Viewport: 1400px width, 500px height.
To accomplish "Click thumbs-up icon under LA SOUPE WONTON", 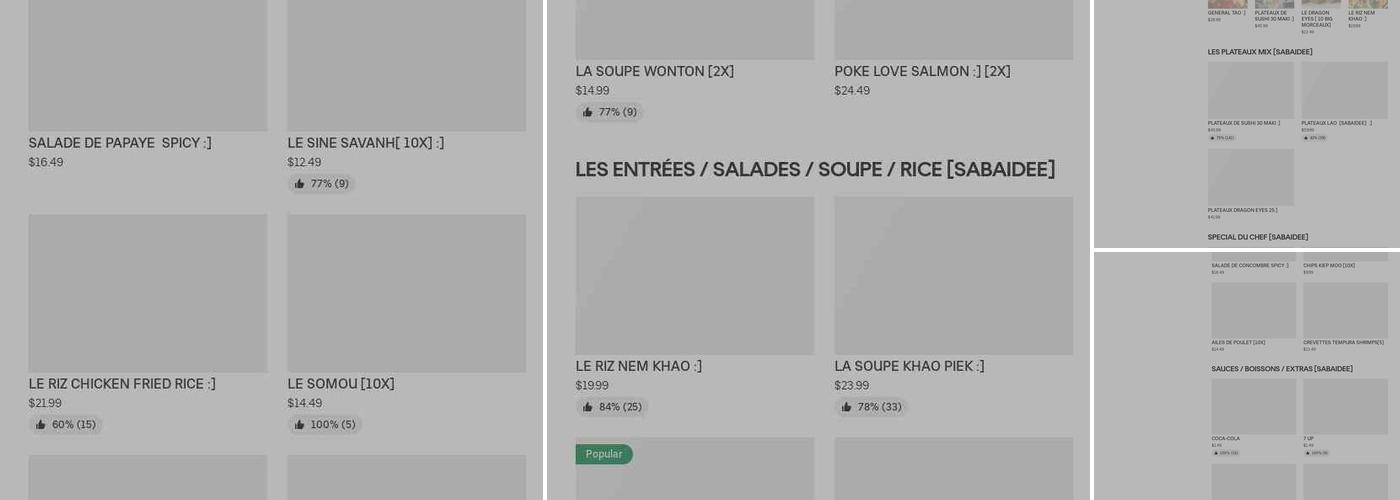I will [x=587, y=112].
